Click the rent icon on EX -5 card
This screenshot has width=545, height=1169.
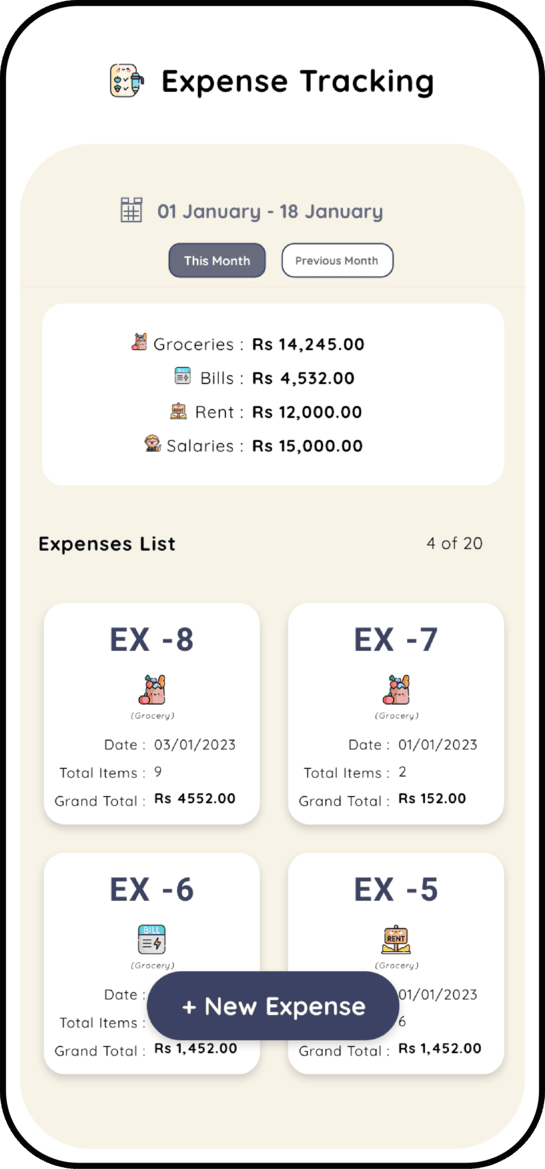397,939
